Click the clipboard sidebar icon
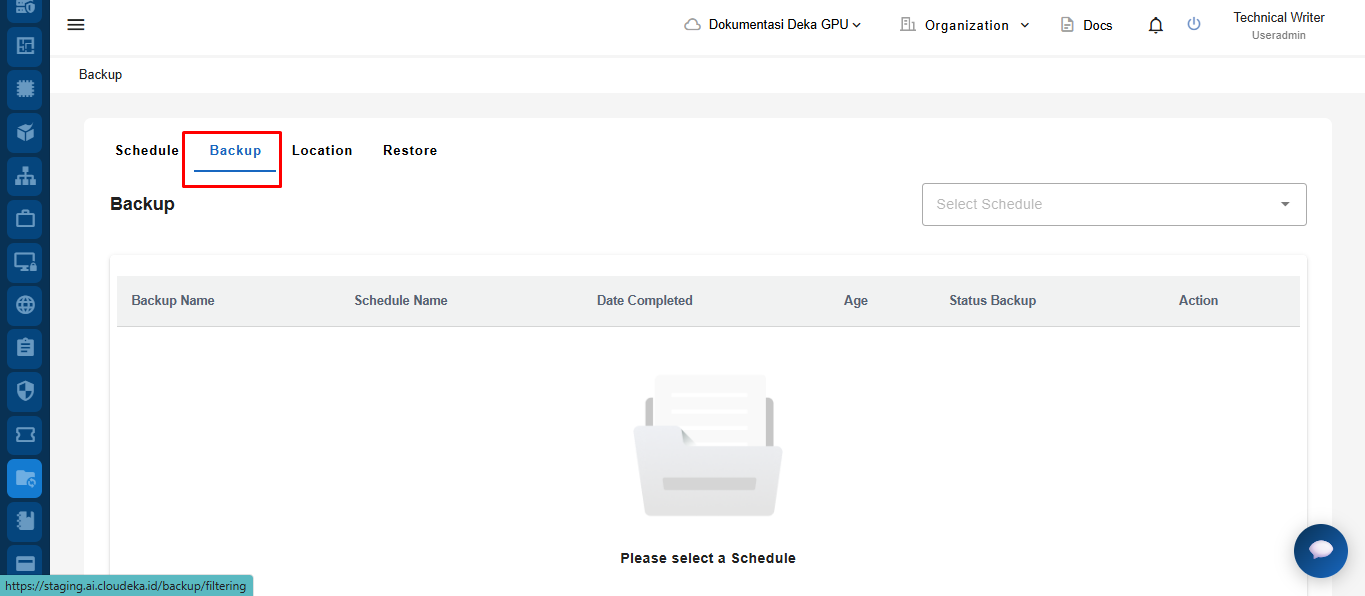1365x596 pixels. (x=25, y=348)
